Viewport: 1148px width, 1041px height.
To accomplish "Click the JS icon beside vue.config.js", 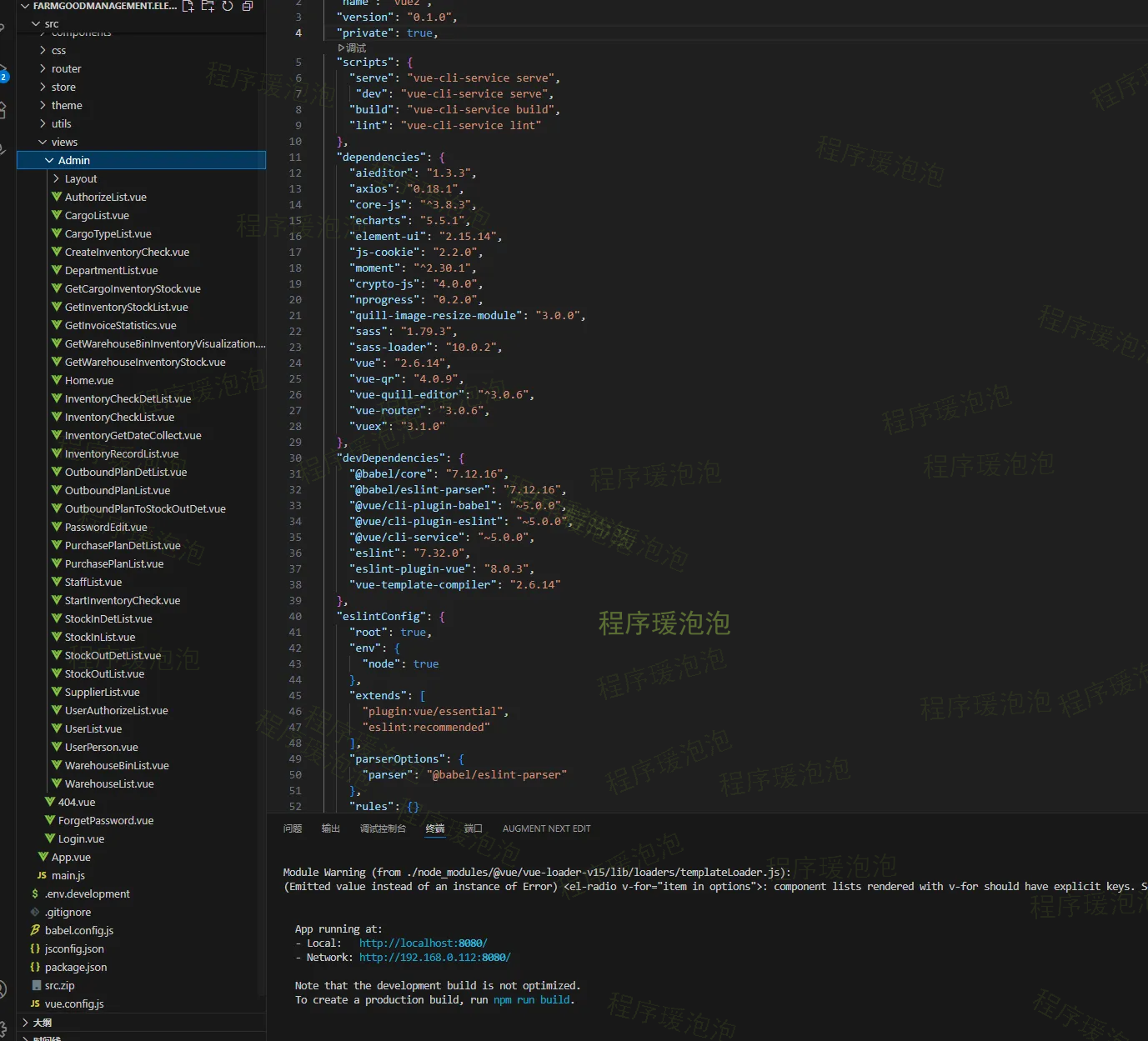I will pyautogui.click(x=35, y=1003).
